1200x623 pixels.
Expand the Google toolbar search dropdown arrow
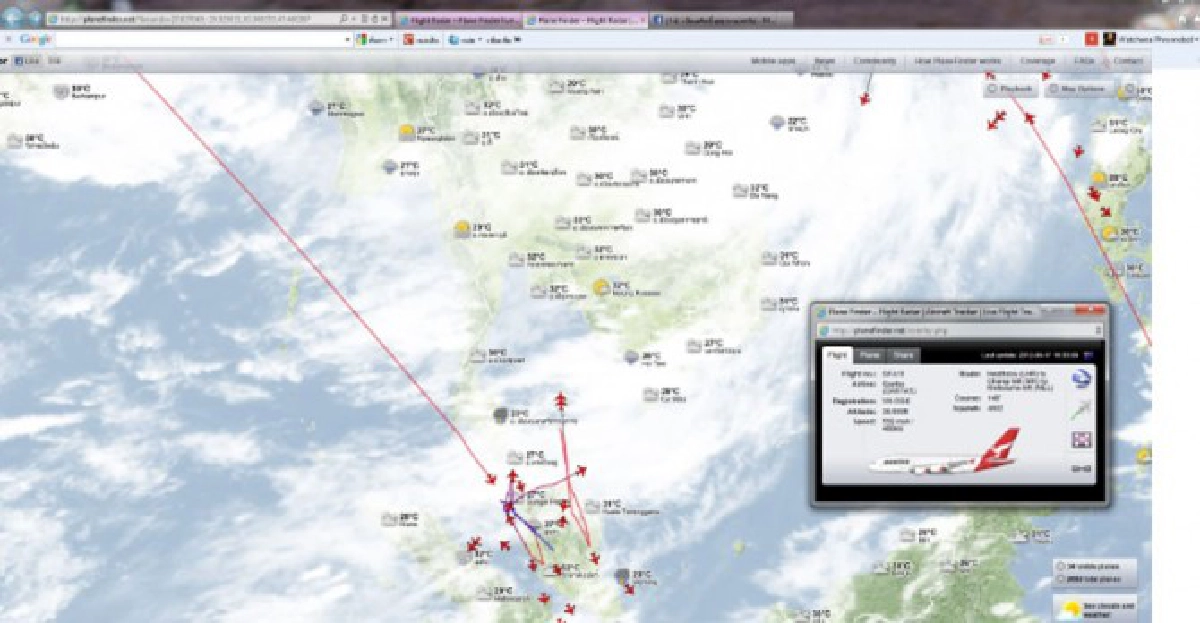[349, 39]
